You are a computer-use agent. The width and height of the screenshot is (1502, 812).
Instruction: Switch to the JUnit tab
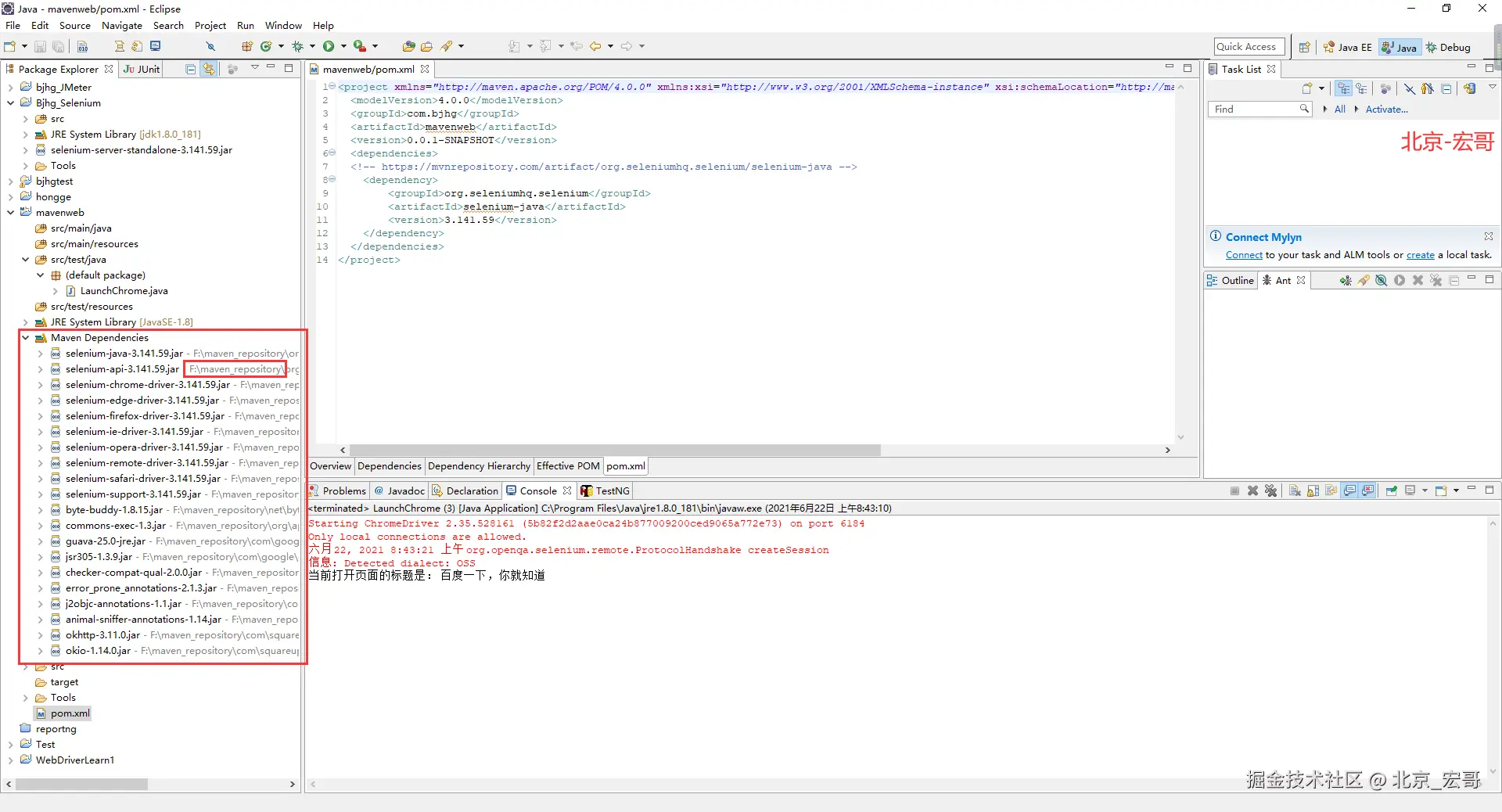pyautogui.click(x=142, y=69)
